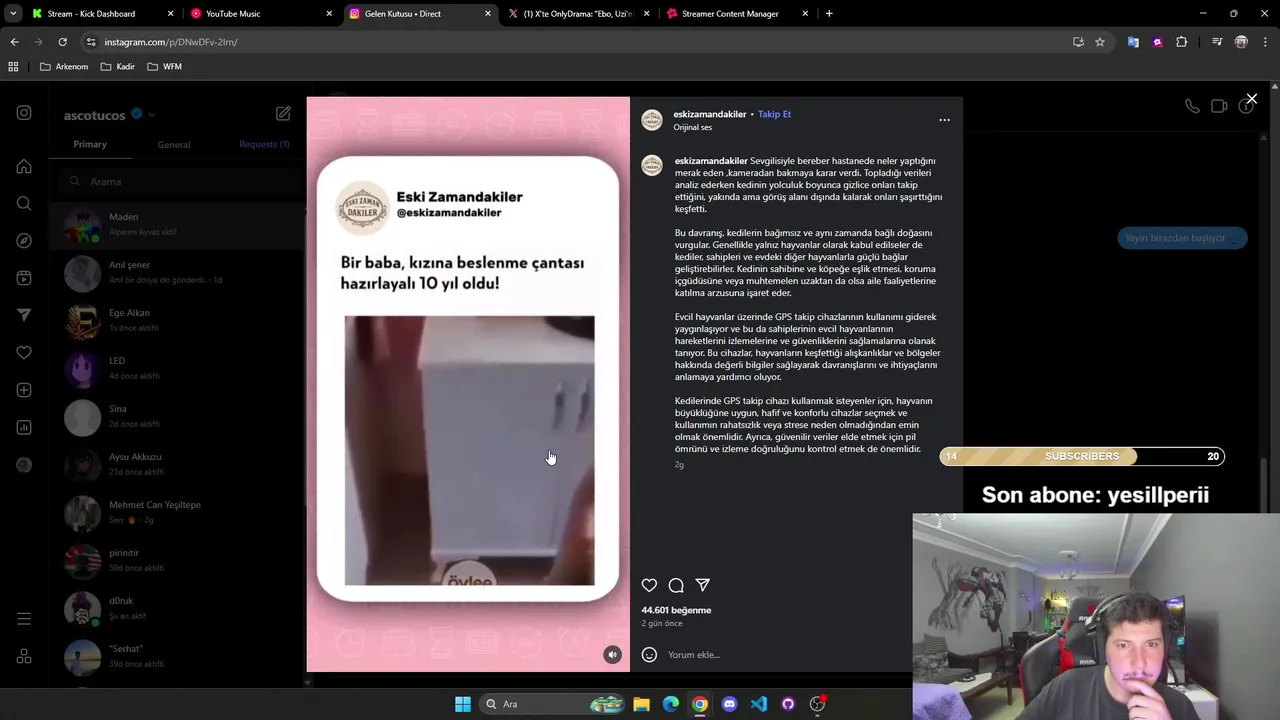Image resolution: width=1280 pixels, height=720 pixels.
Task: Click the comment bubble icon on post
Action: 676,585
